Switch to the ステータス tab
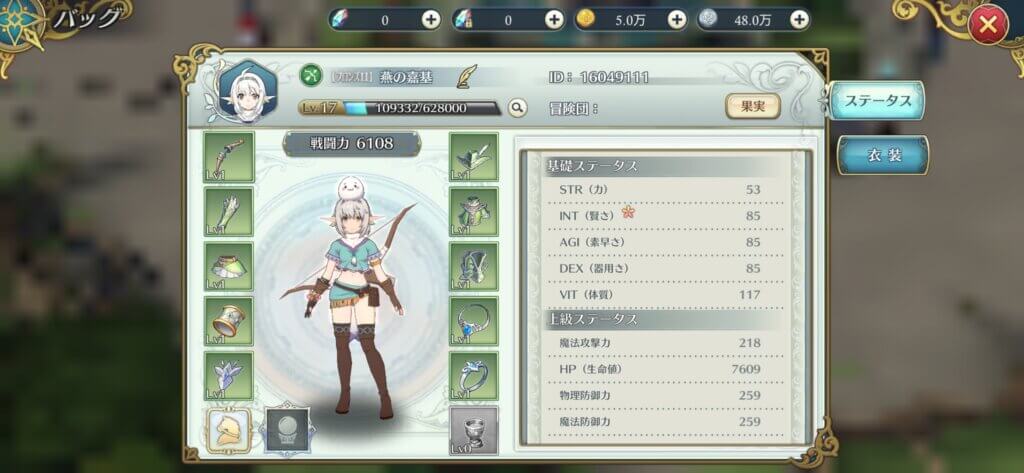Screen dimensions: 1024x473 click(x=878, y=101)
